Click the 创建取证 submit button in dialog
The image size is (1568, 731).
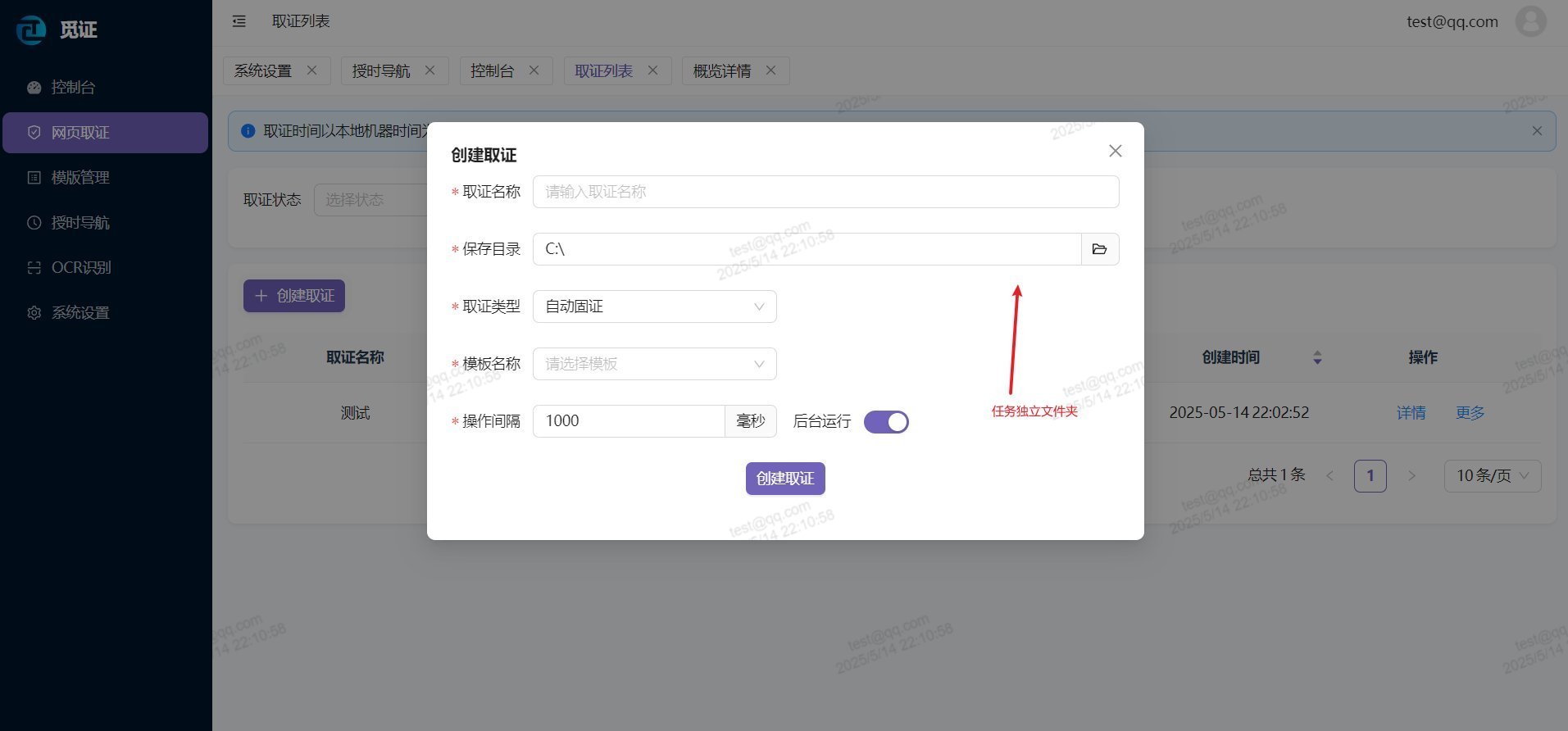pyautogui.click(x=784, y=479)
